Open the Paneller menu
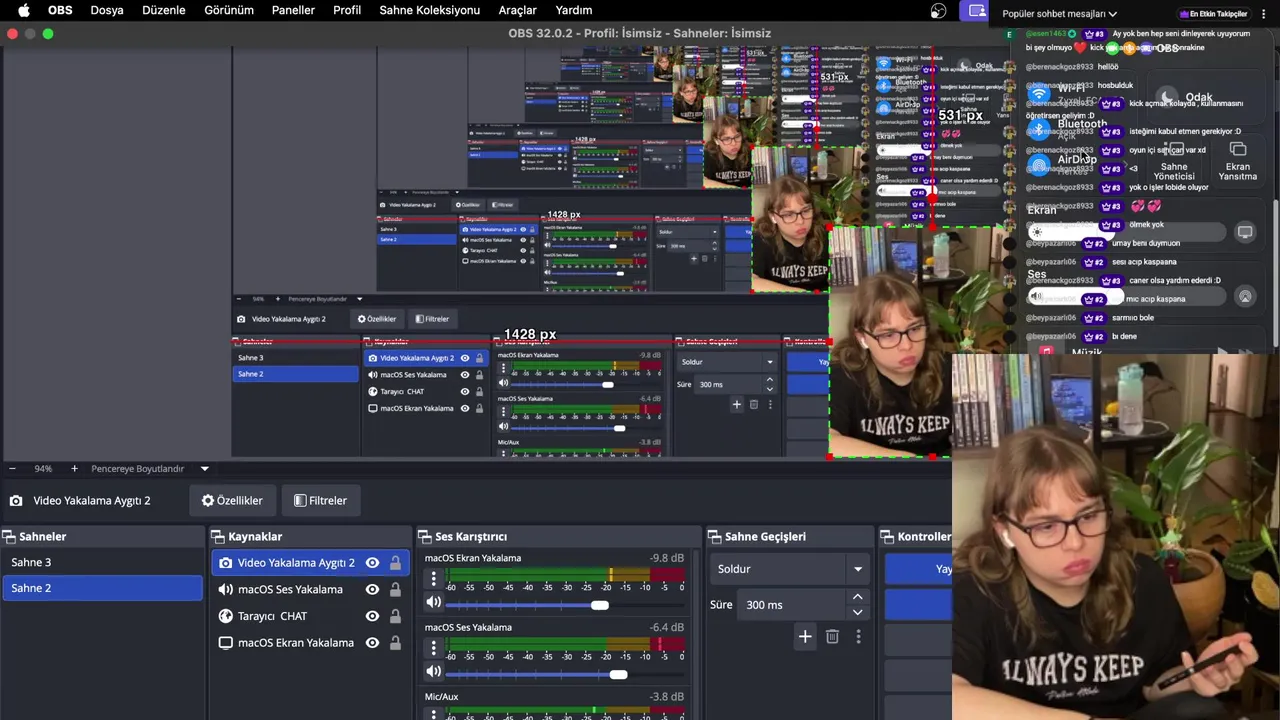Screen dimensions: 1280x720 293,10
